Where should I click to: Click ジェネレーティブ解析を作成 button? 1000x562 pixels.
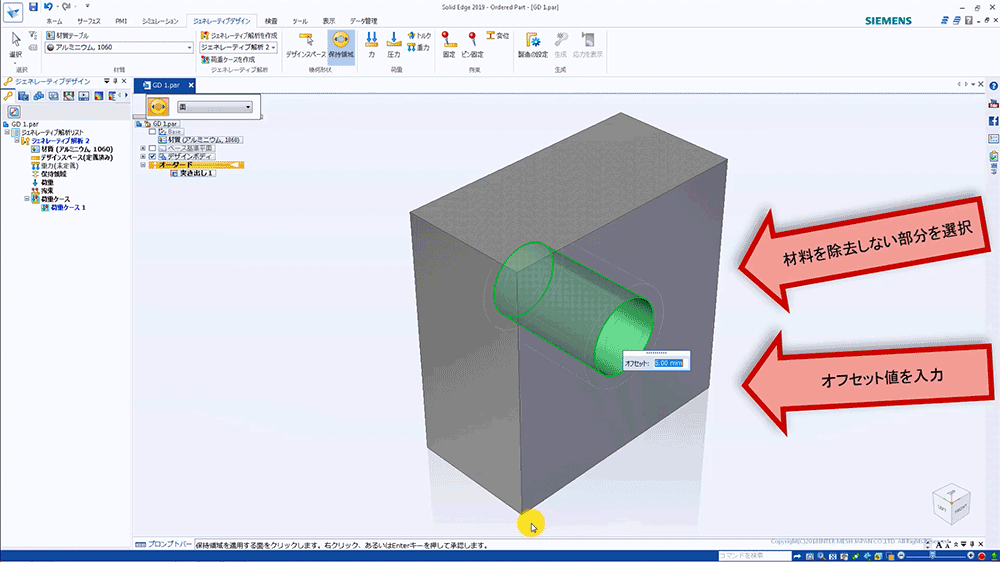coord(239,36)
